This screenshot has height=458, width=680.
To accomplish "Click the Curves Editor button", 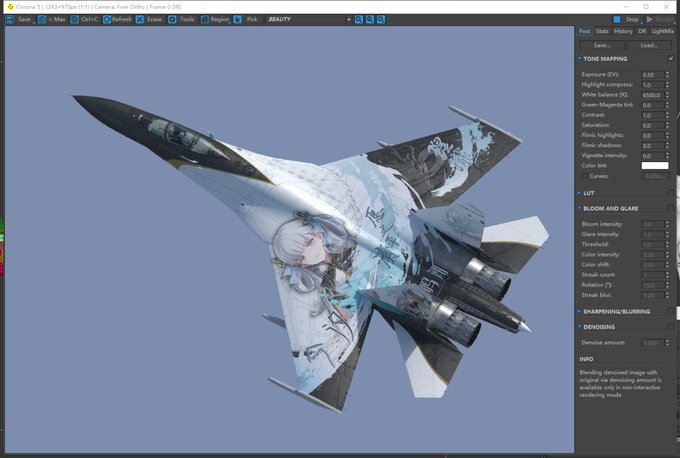I will pyautogui.click(x=655, y=176).
